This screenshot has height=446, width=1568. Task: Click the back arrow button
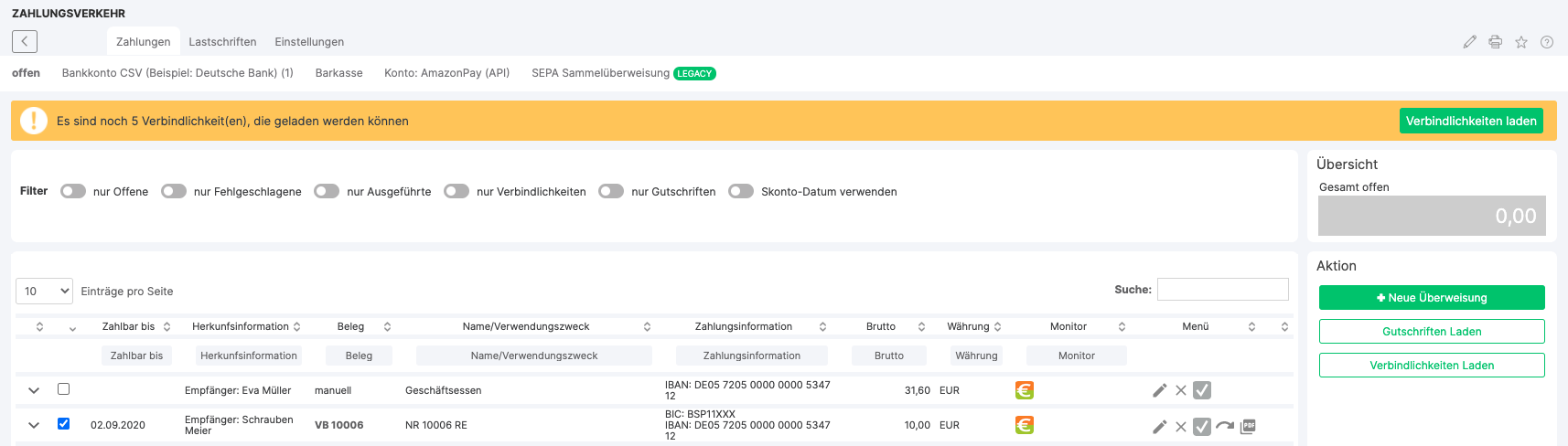(x=25, y=41)
